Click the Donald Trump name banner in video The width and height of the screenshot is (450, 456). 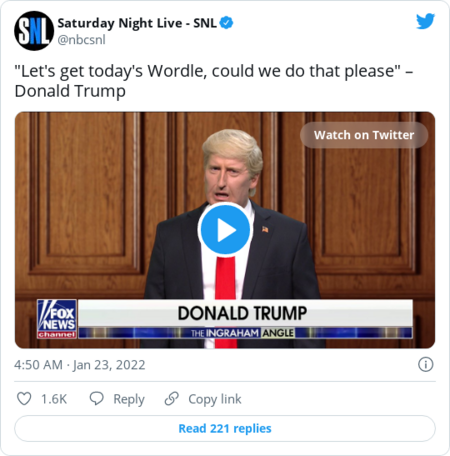click(x=242, y=313)
